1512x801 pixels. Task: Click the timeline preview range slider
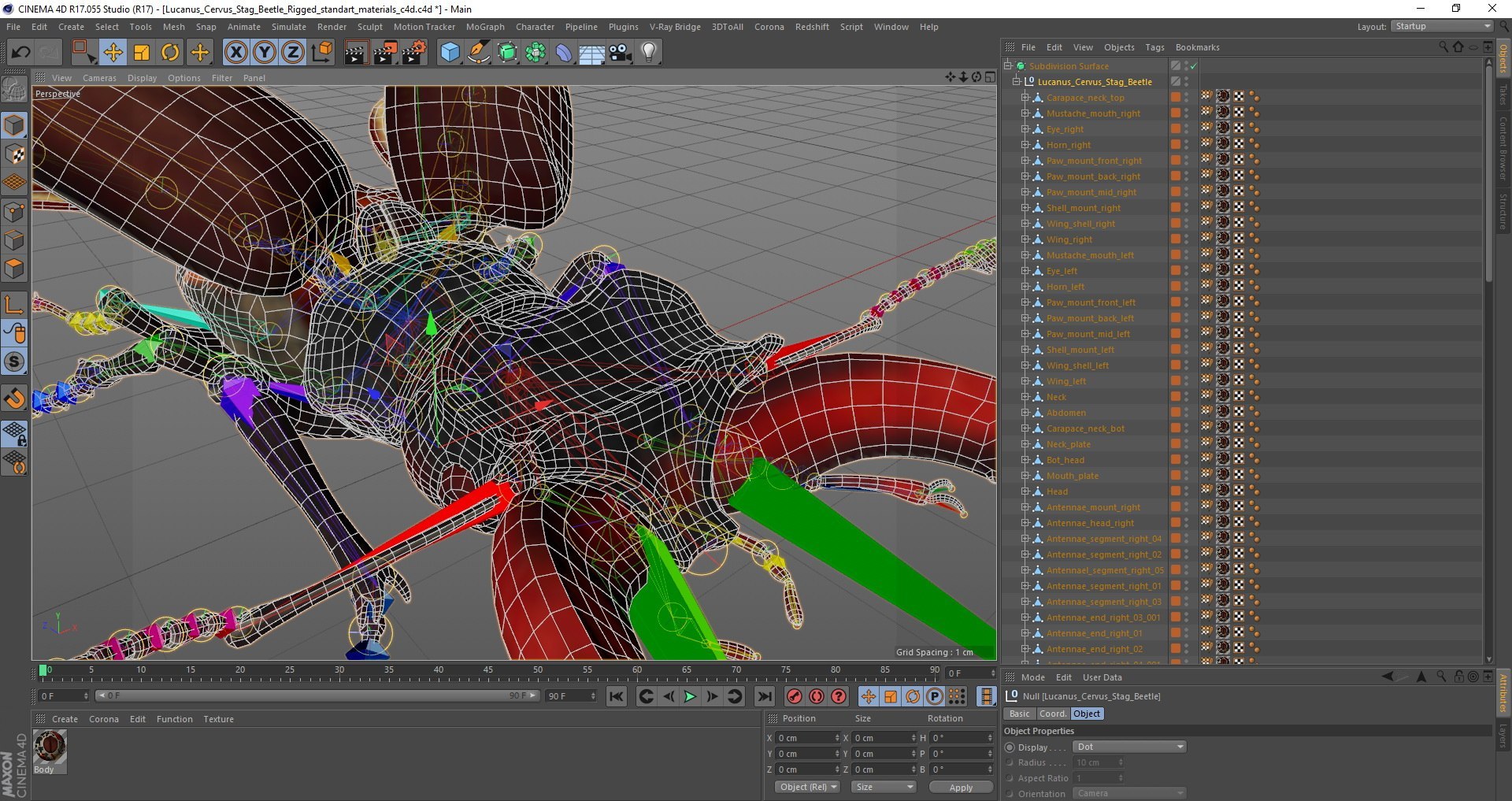pyautogui.click(x=317, y=695)
